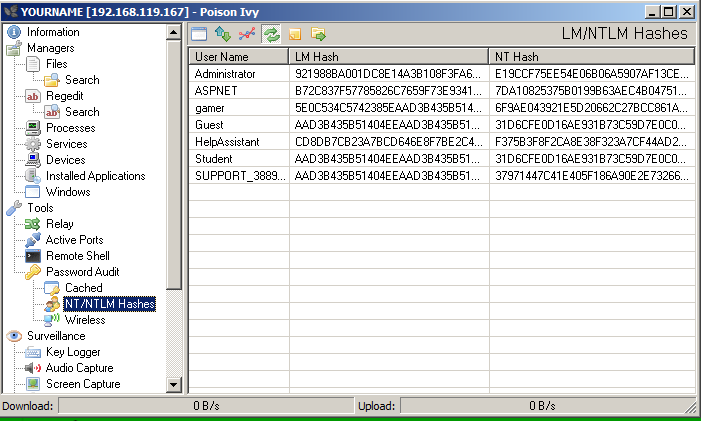The image size is (701, 421).
Task: Open the Information tree item
Action: [53, 32]
